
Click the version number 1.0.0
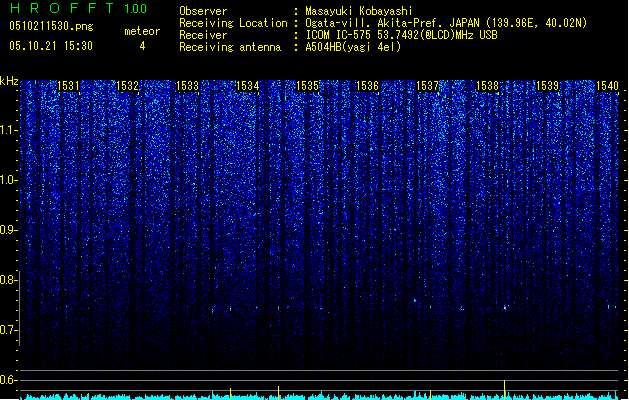coord(136,8)
